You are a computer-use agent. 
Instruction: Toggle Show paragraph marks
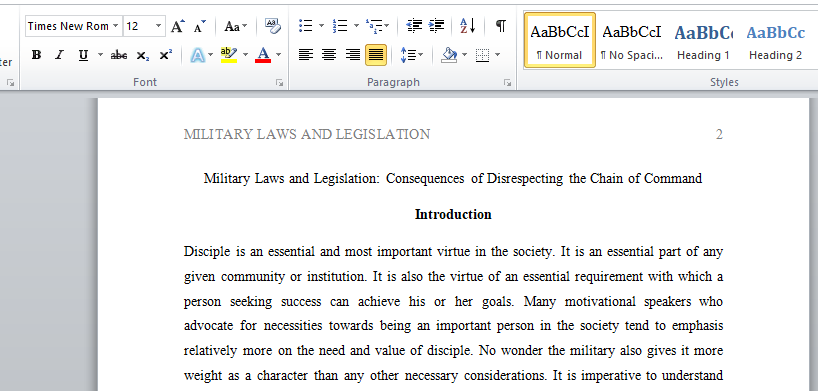click(500, 26)
